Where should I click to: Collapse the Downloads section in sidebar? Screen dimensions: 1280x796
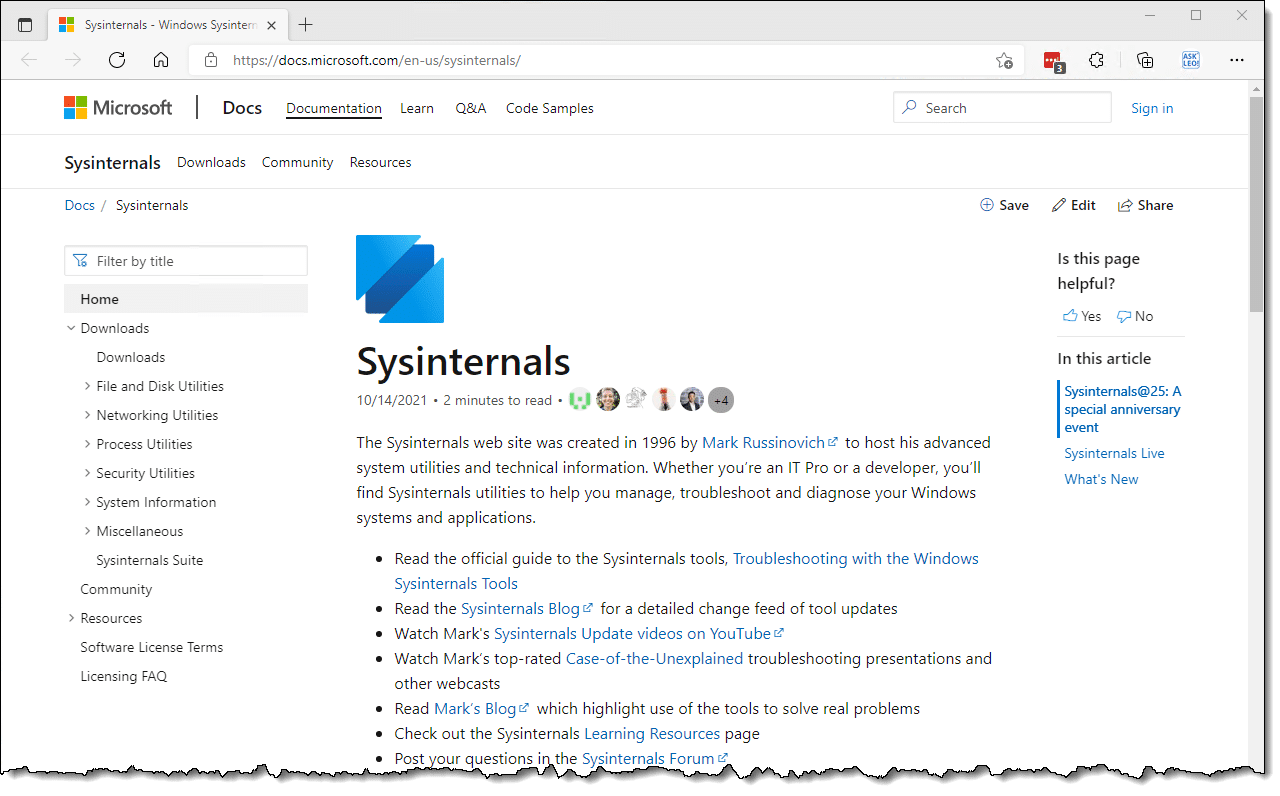[71, 328]
